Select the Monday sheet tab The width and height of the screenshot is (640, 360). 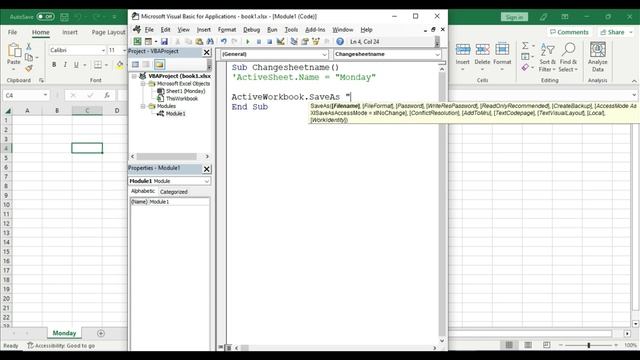pyautogui.click(x=64, y=333)
